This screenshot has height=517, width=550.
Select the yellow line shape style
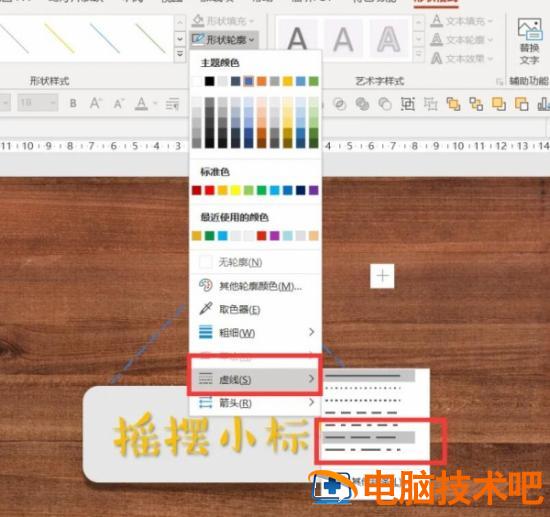[x=60, y=38]
